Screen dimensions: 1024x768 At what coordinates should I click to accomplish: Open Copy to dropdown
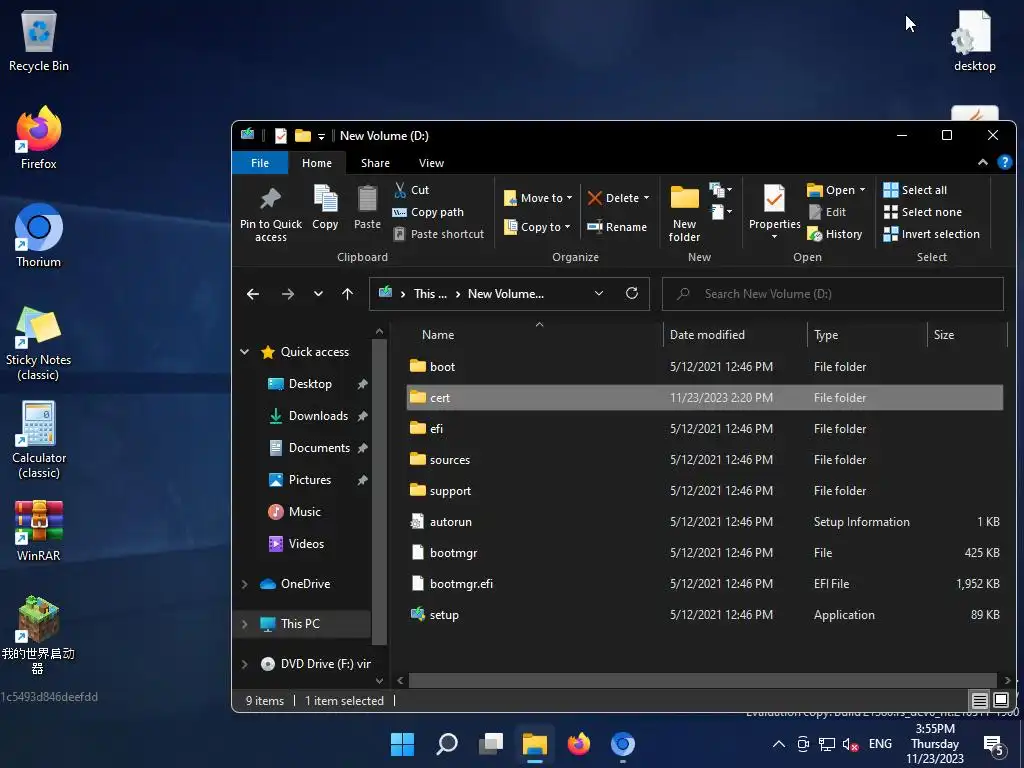[537, 227]
